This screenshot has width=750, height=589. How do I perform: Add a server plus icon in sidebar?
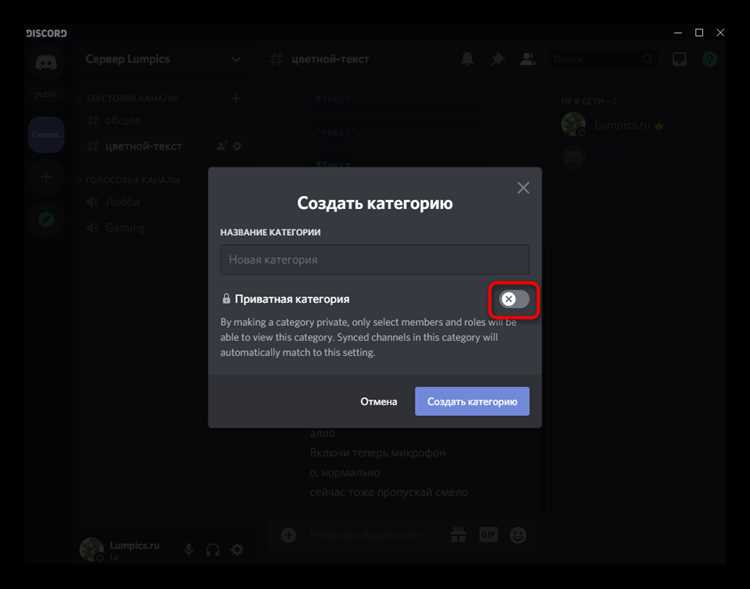pos(46,178)
